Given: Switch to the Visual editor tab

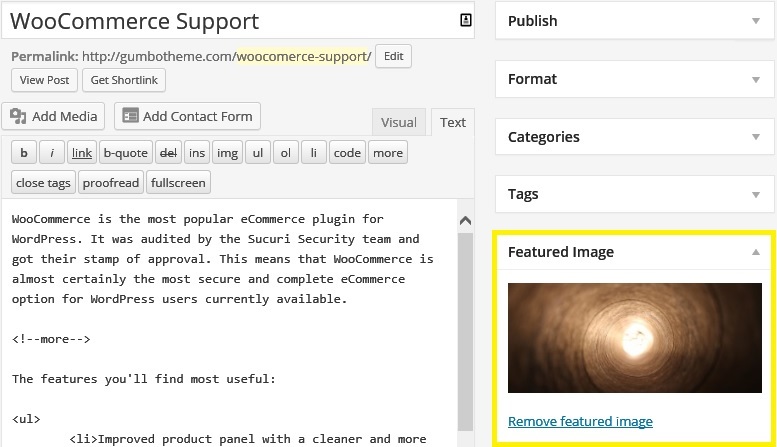Looking at the screenshot, I should tap(398, 122).
